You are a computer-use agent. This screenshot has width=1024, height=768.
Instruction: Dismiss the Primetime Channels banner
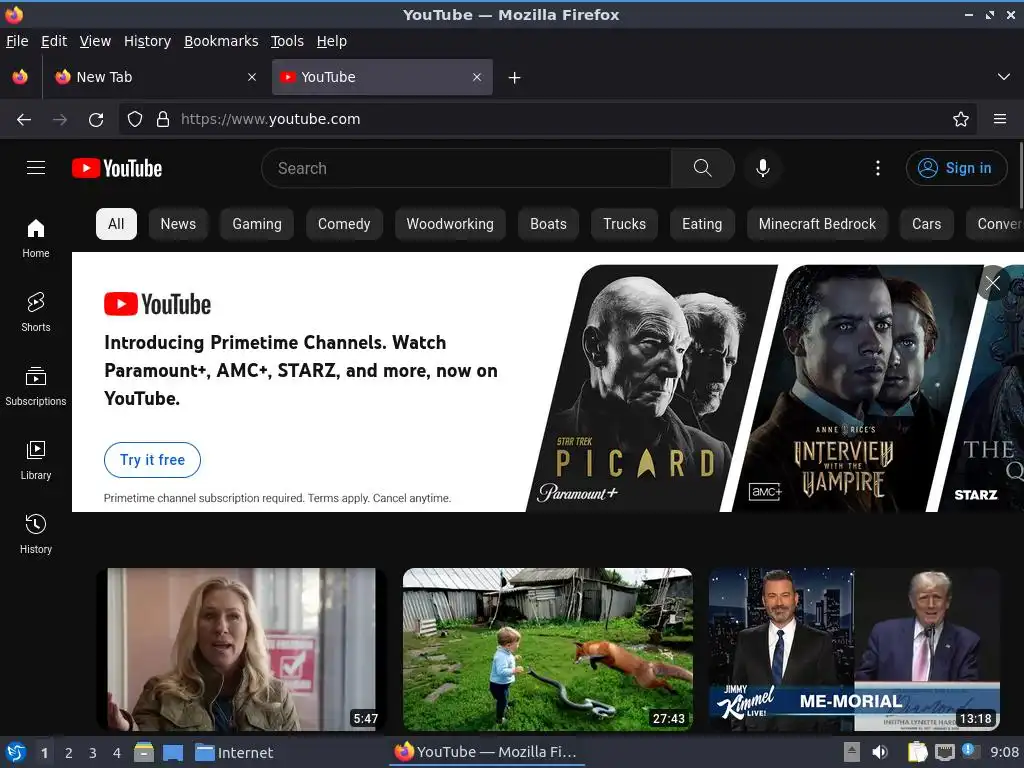[993, 283]
